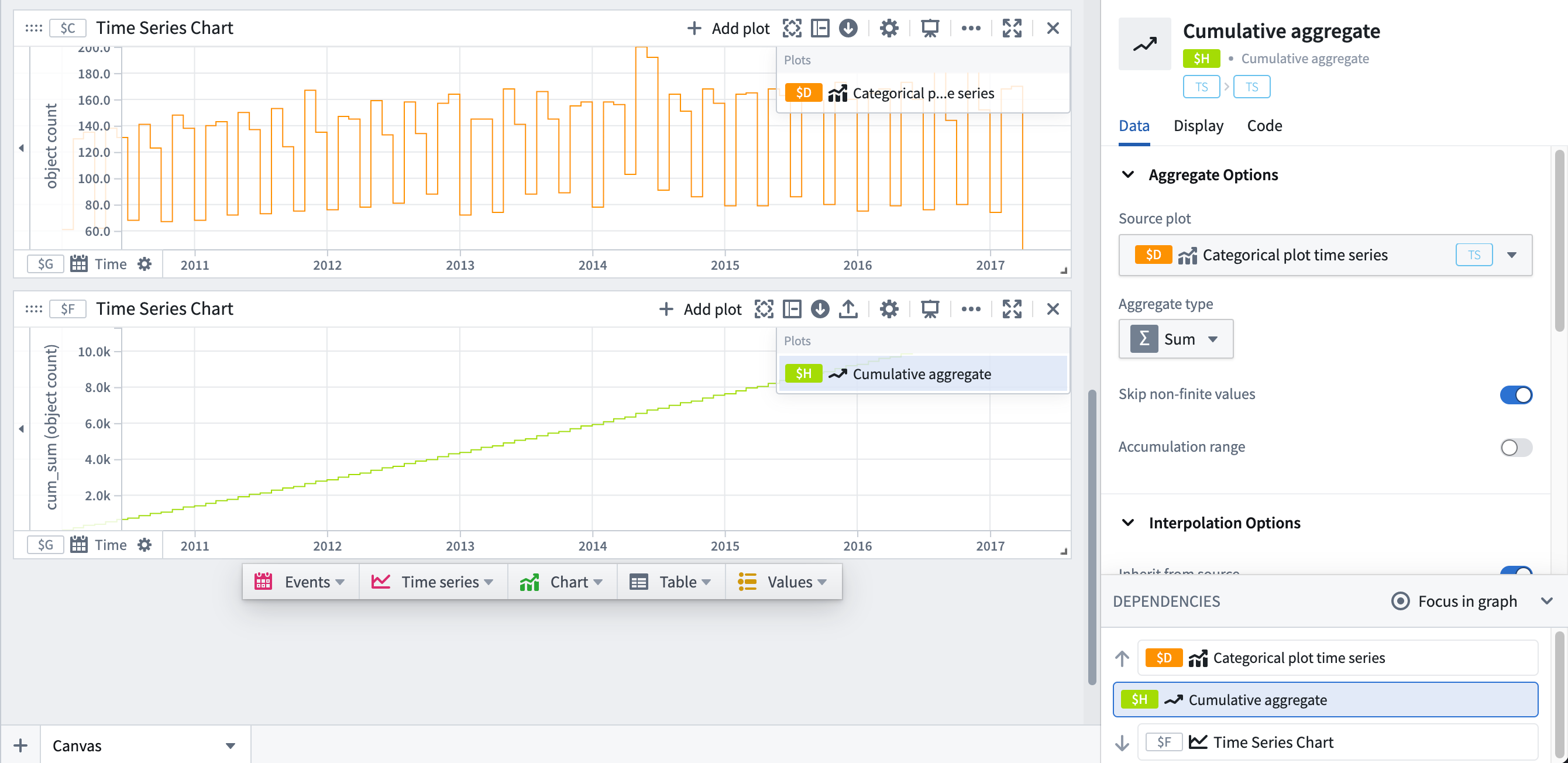Click the download icon on the $C chart toolbar

[x=848, y=28]
